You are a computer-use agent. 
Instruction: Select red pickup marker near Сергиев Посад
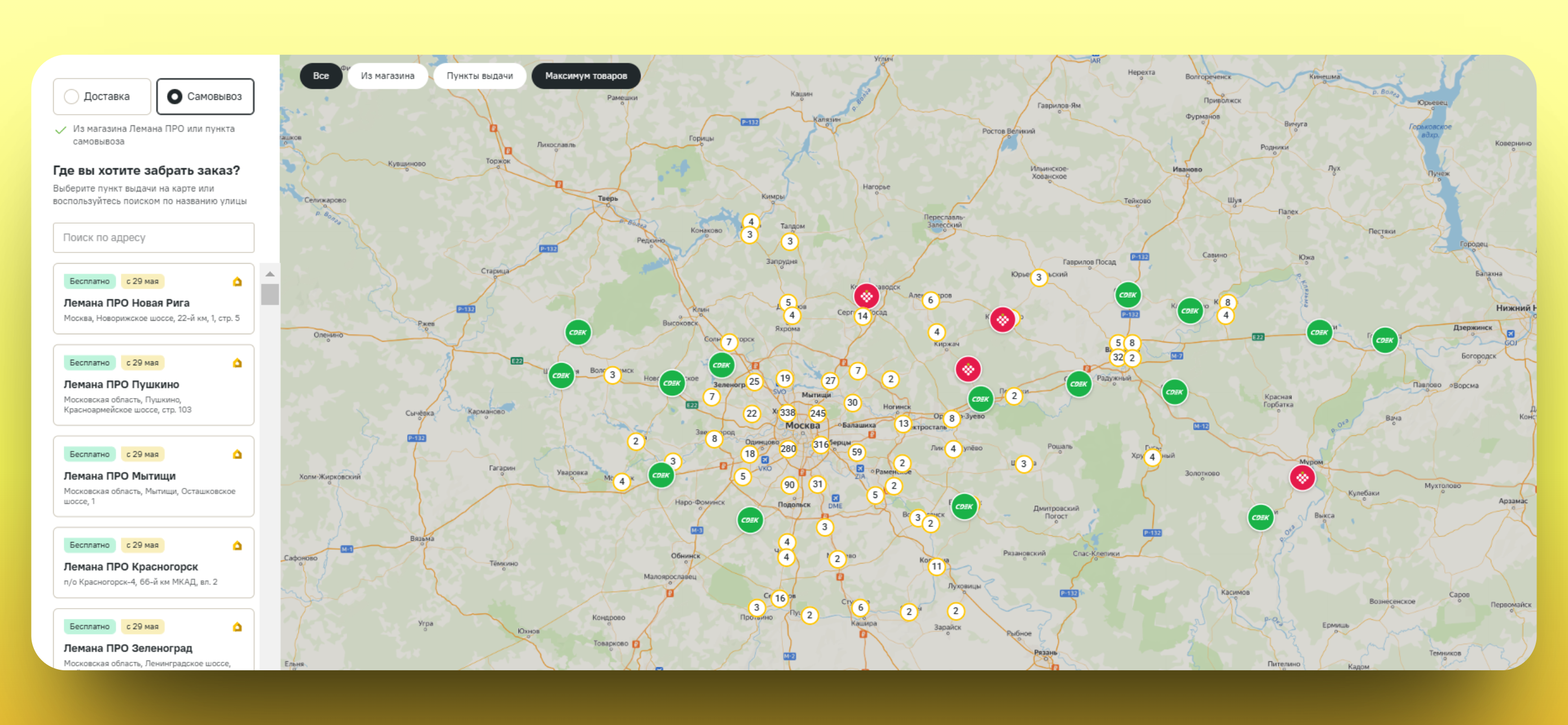tap(866, 296)
